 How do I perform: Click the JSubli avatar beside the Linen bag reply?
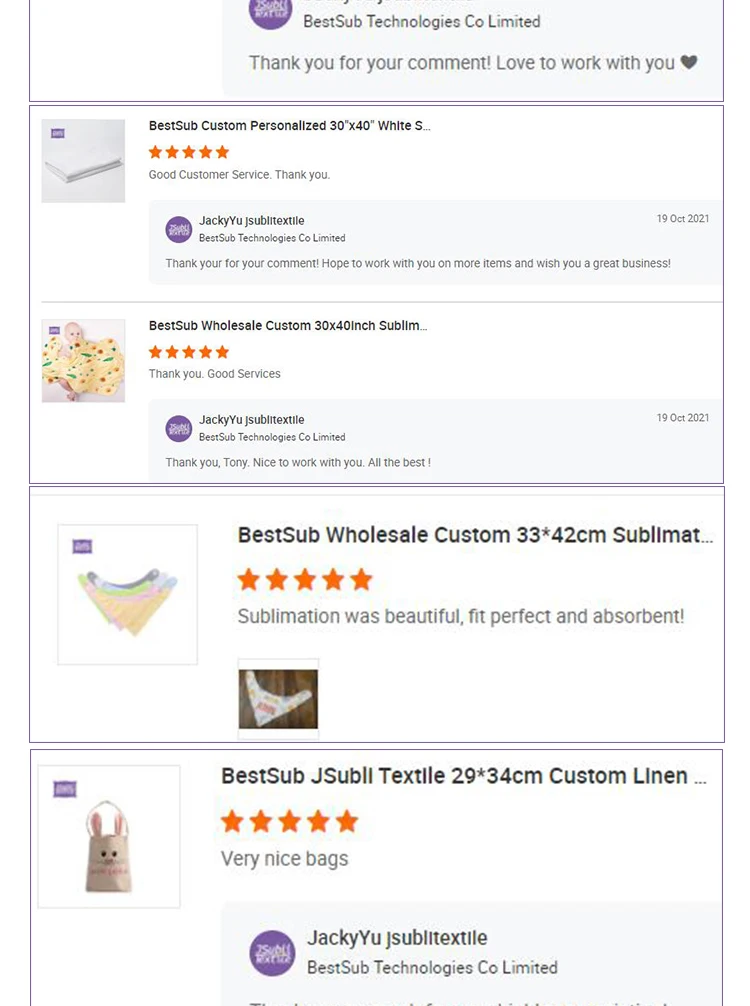272,952
